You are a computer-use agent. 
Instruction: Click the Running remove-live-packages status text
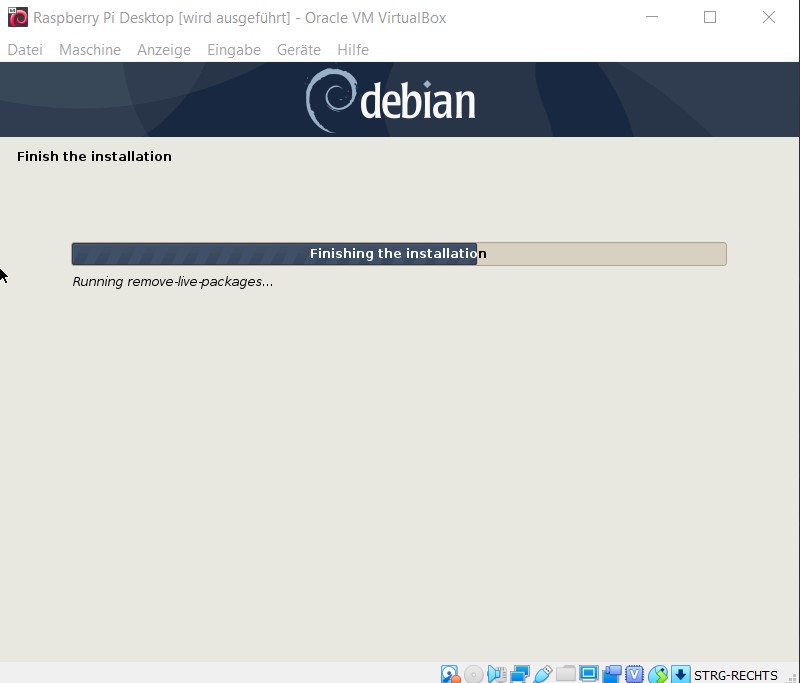172,282
